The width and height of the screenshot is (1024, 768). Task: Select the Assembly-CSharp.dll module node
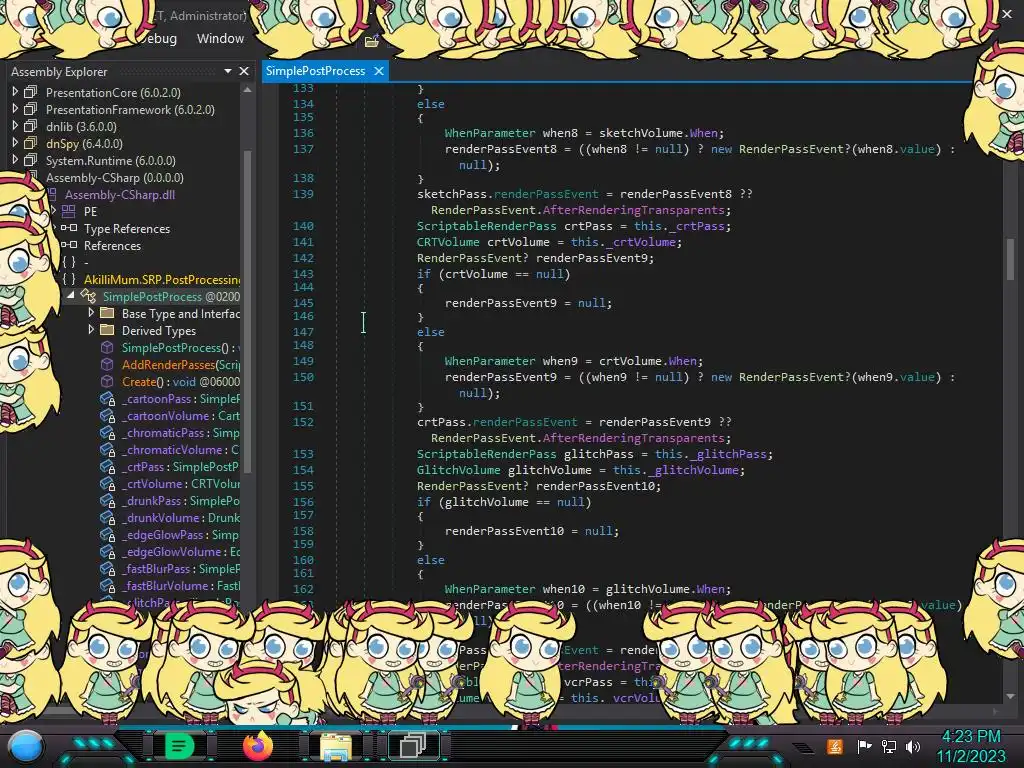point(120,195)
